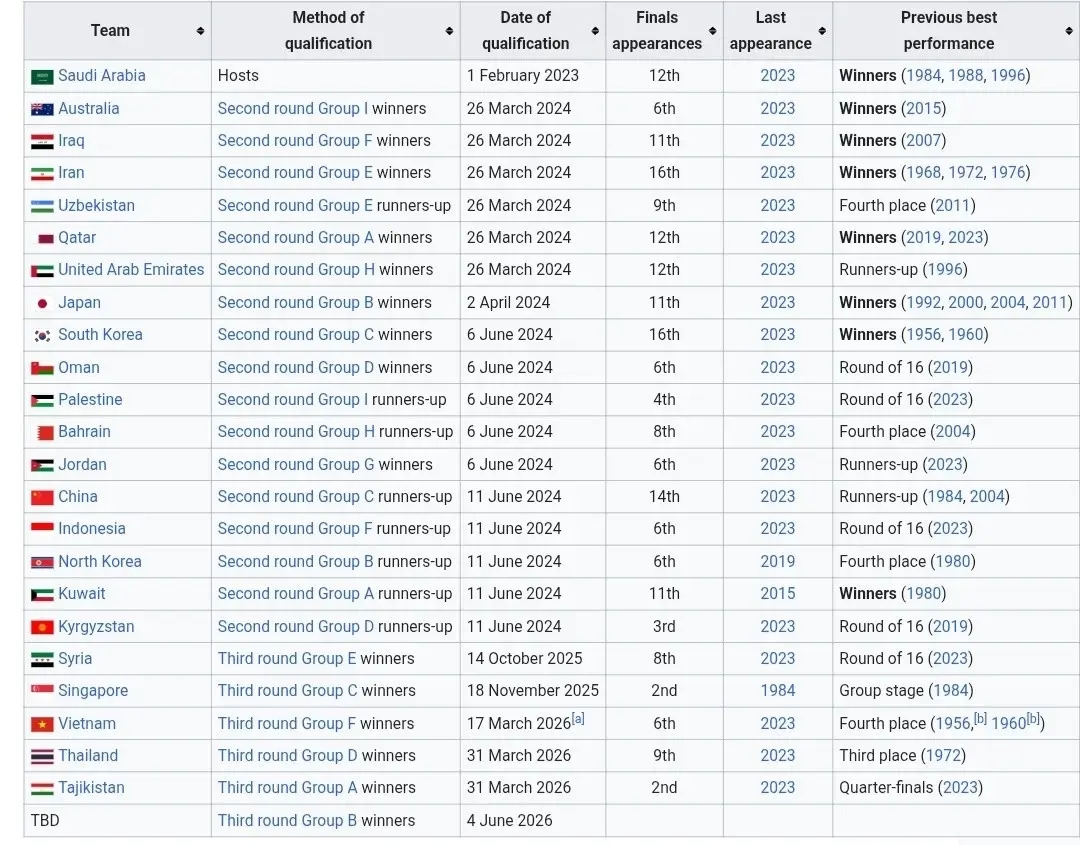
Task: Open Iraq's Second round Group F link
Action: pyautogui.click(x=295, y=140)
